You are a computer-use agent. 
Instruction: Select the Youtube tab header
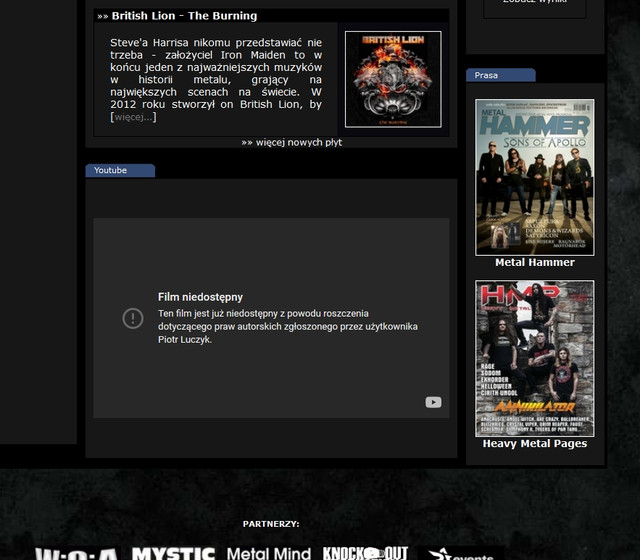pos(120,171)
